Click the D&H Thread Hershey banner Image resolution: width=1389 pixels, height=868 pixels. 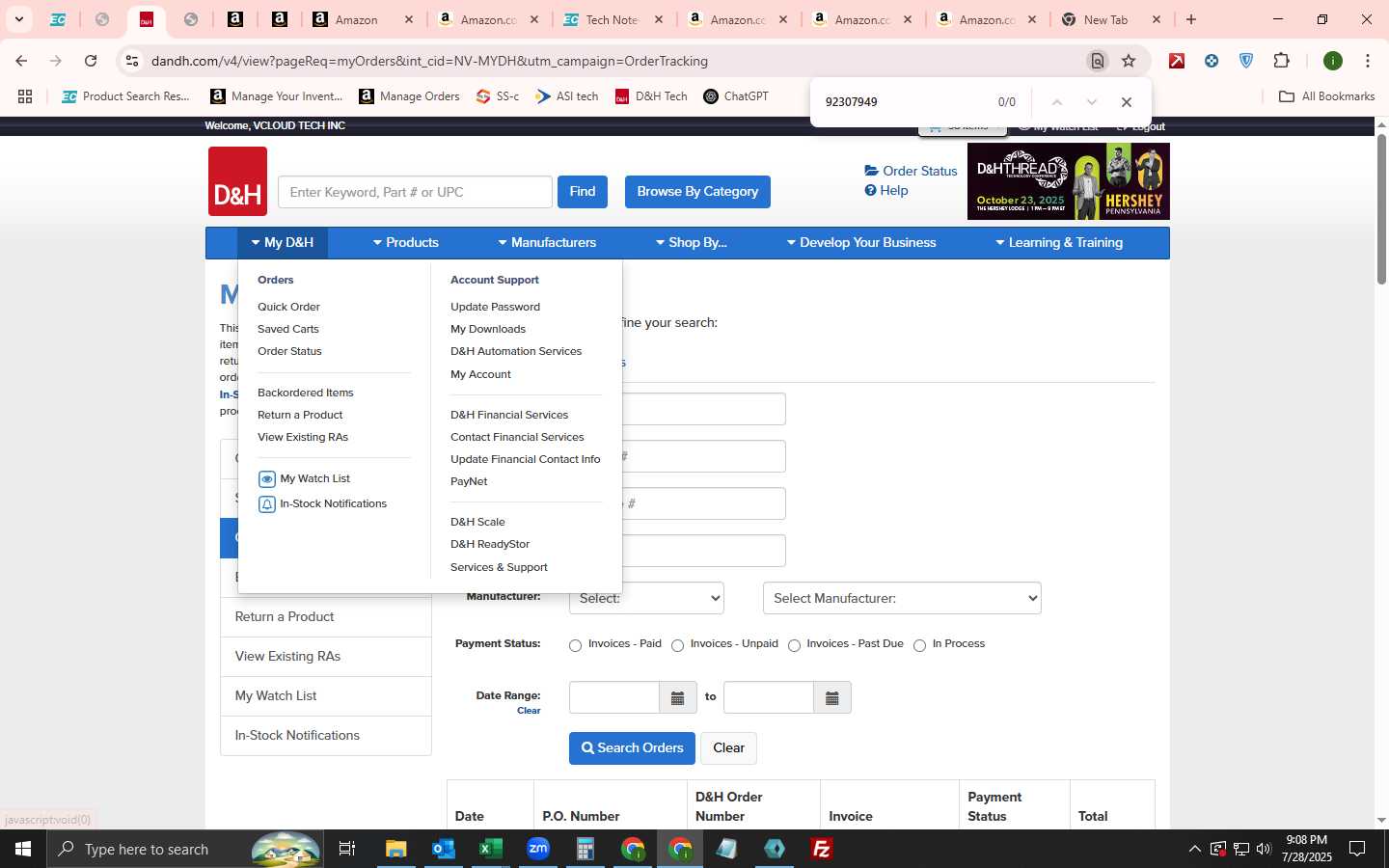(x=1069, y=181)
